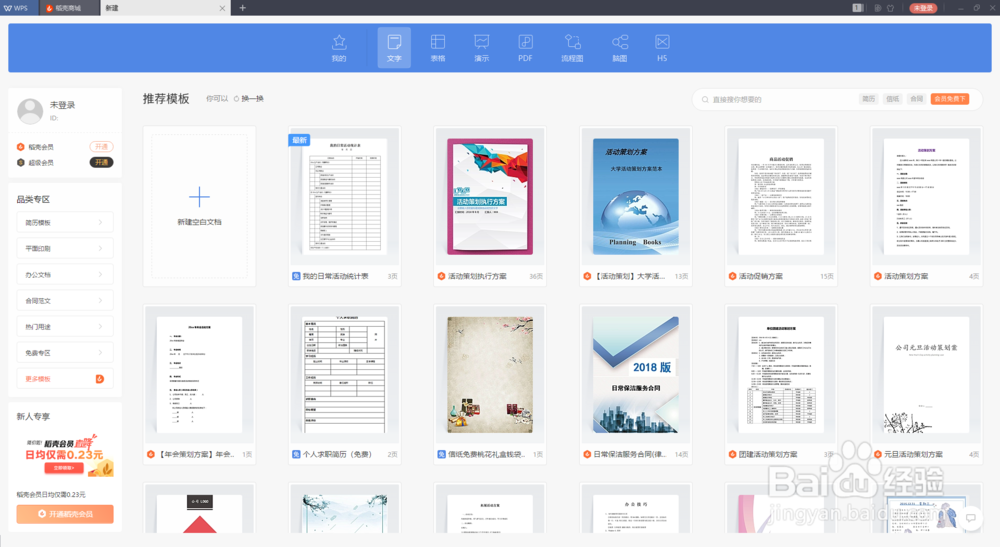1000x547 pixels.
Task: Refresh recommendations with 换一换
Action: (x=248, y=98)
